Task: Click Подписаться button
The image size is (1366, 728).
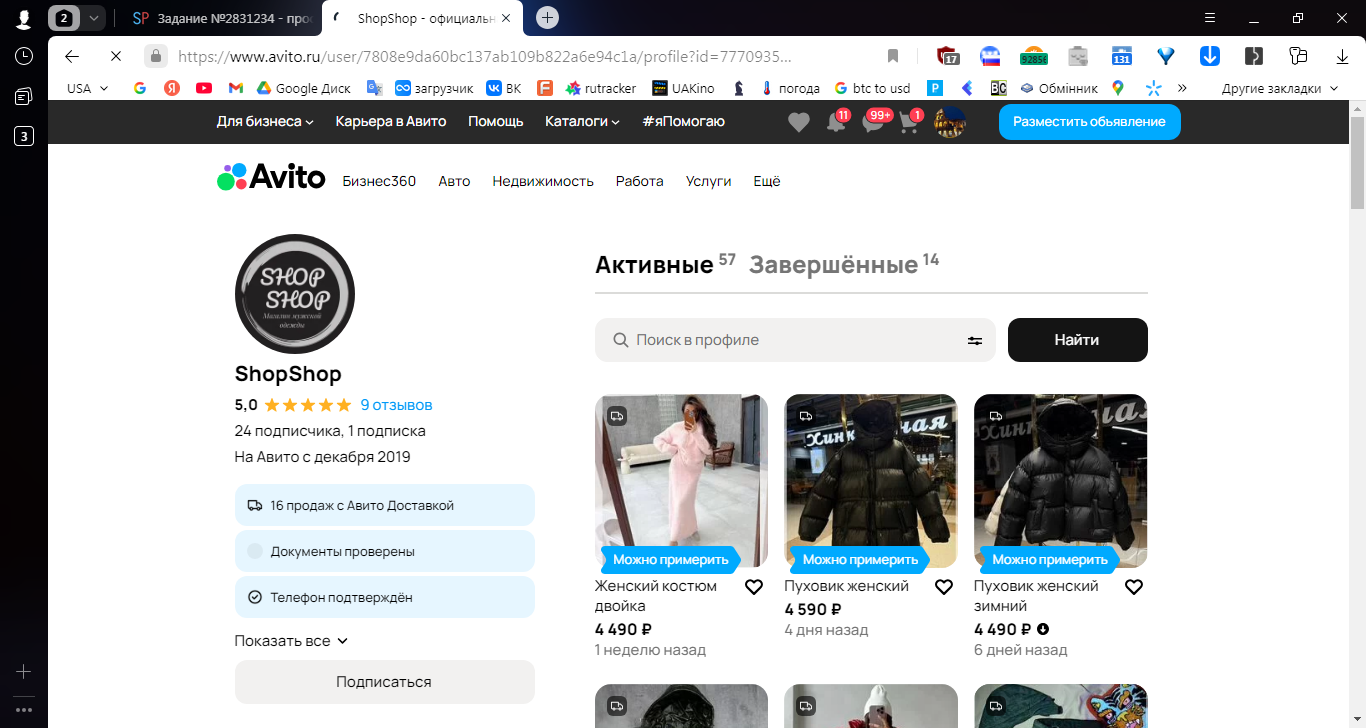Action: 385,682
